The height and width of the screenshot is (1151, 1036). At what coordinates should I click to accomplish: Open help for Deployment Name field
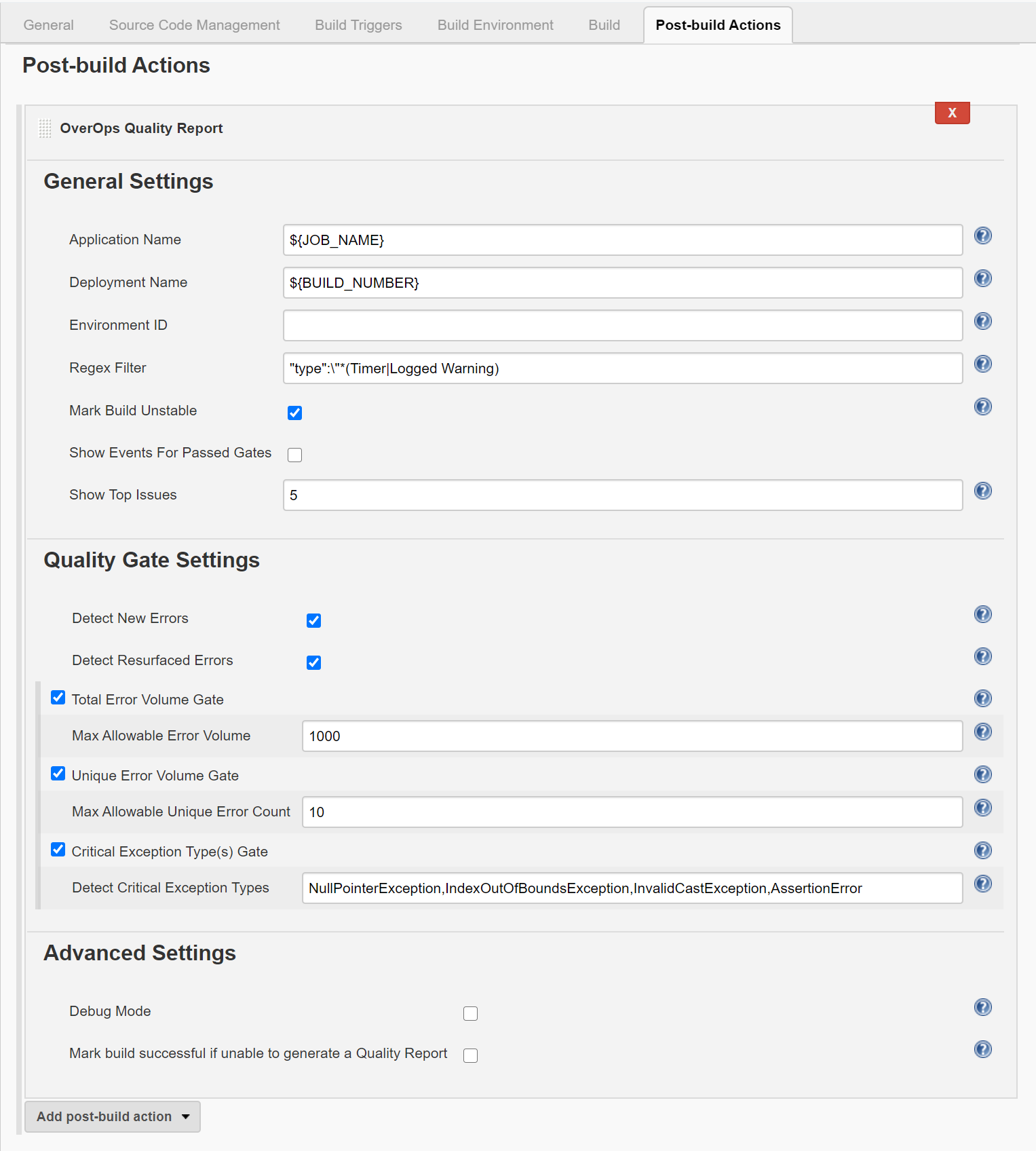(x=982, y=278)
